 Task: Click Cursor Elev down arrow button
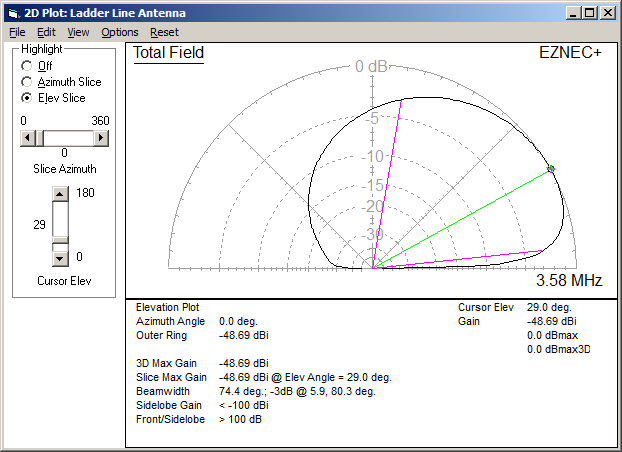click(60, 259)
